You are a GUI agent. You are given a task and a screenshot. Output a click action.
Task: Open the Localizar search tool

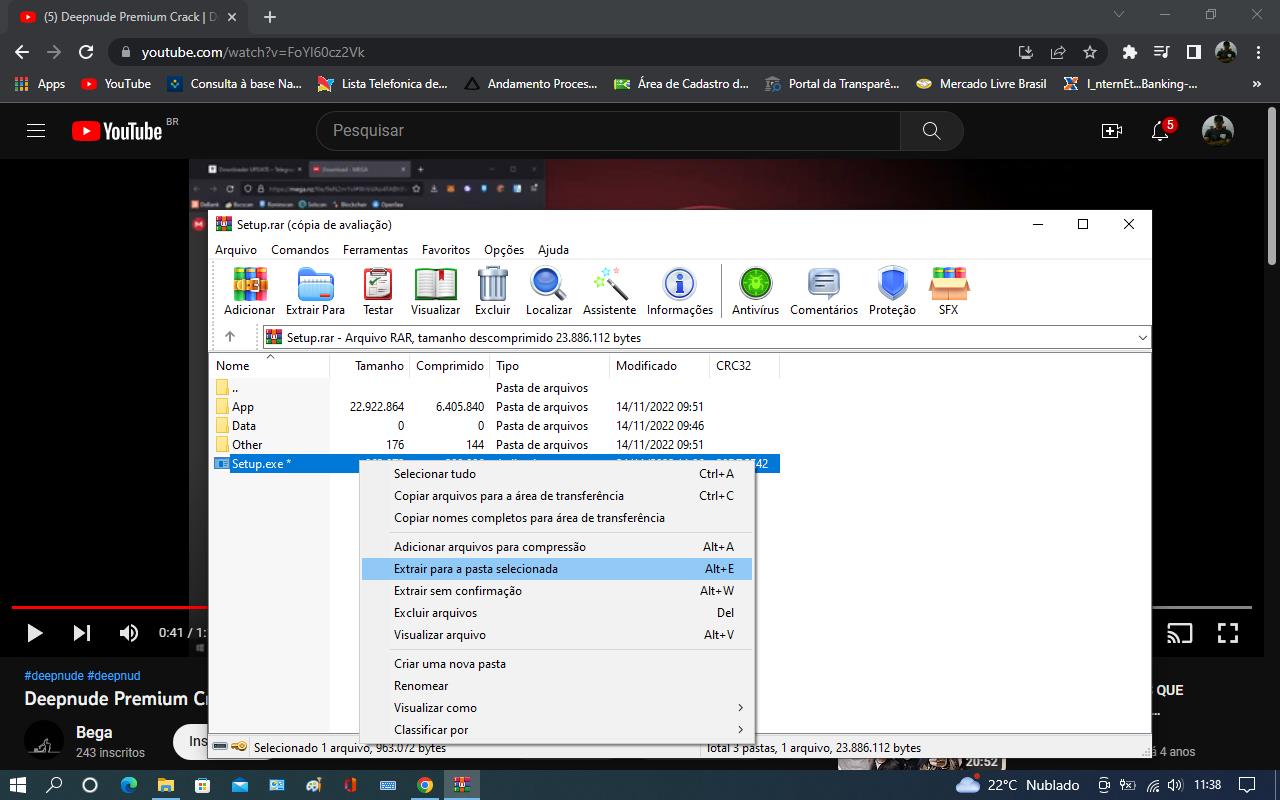click(x=548, y=291)
